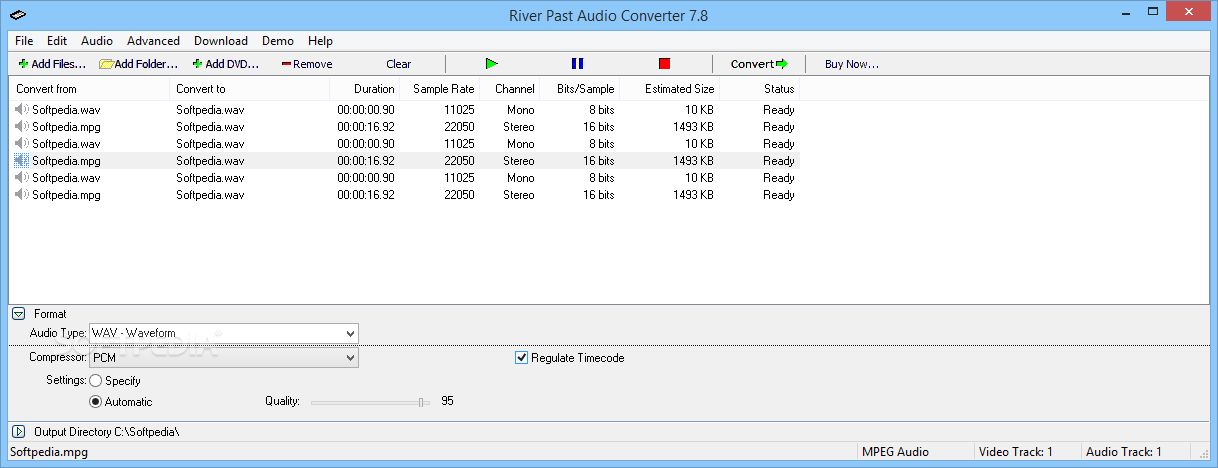The width and height of the screenshot is (1218, 468).
Task: Stop playback with the red stop icon
Action: coord(664,64)
